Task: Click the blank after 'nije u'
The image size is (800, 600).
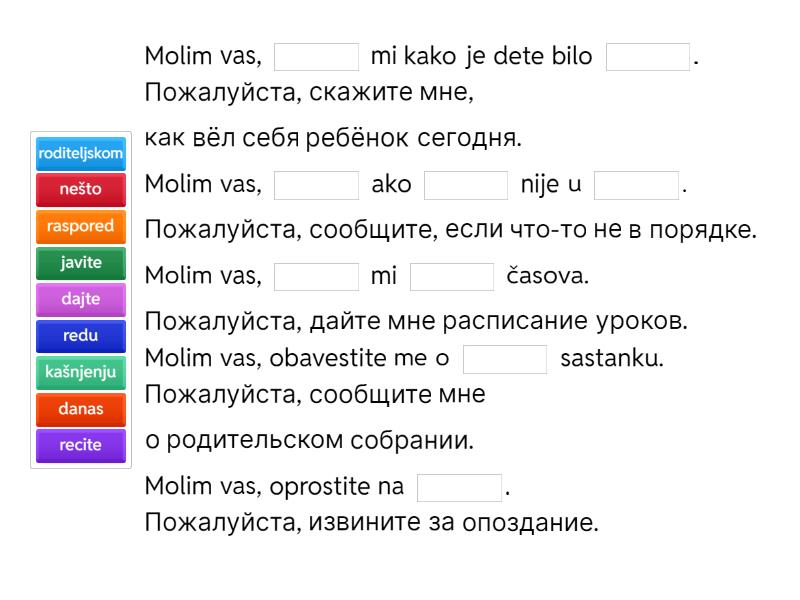Action: [636, 186]
